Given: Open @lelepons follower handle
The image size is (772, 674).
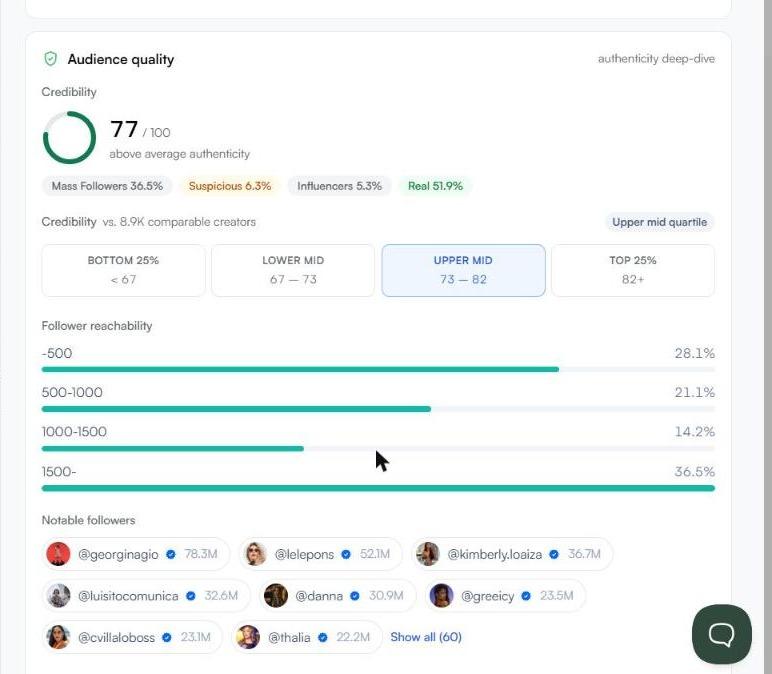Looking at the screenshot, I should (304, 554).
